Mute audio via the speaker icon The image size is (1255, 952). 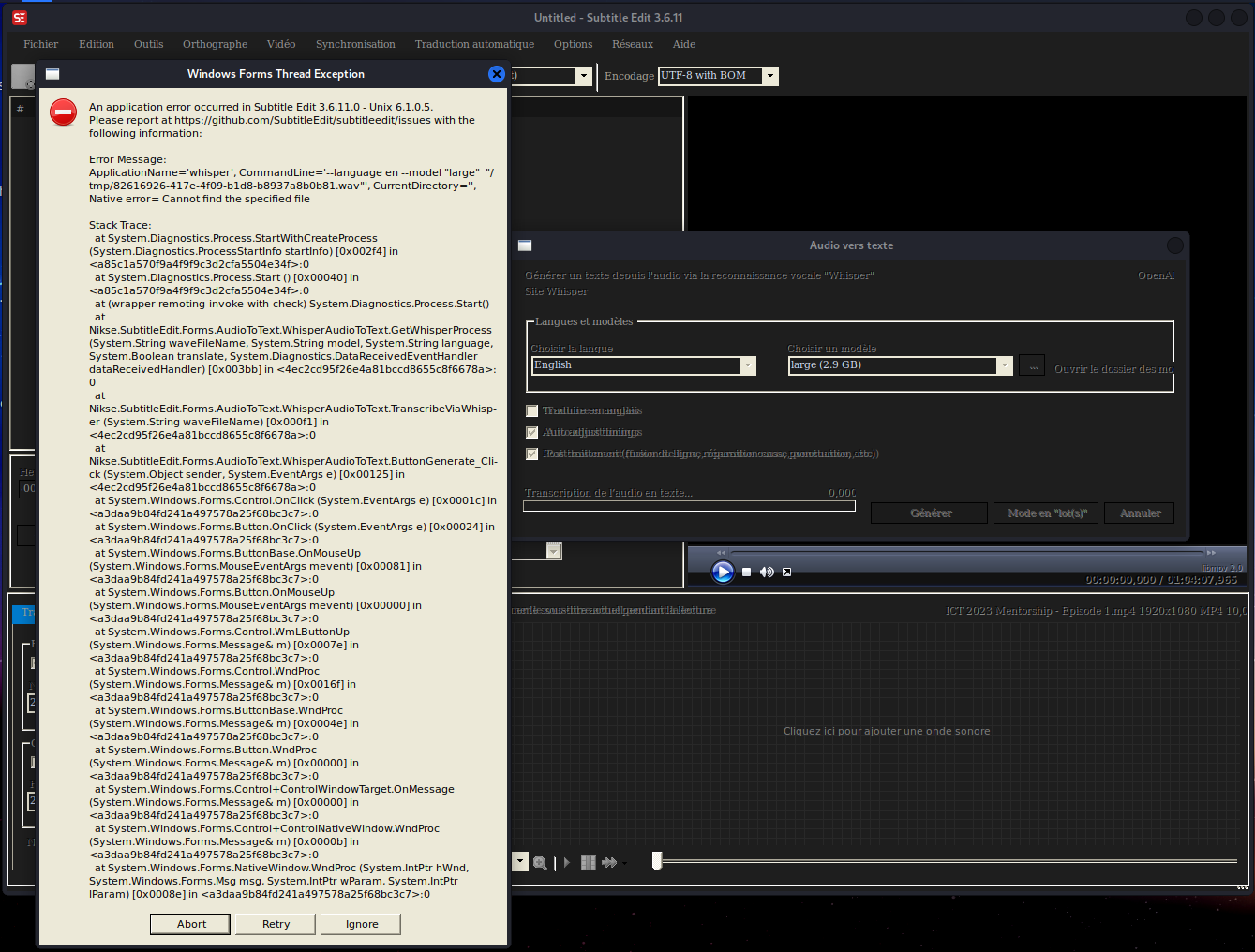(767, 572)
